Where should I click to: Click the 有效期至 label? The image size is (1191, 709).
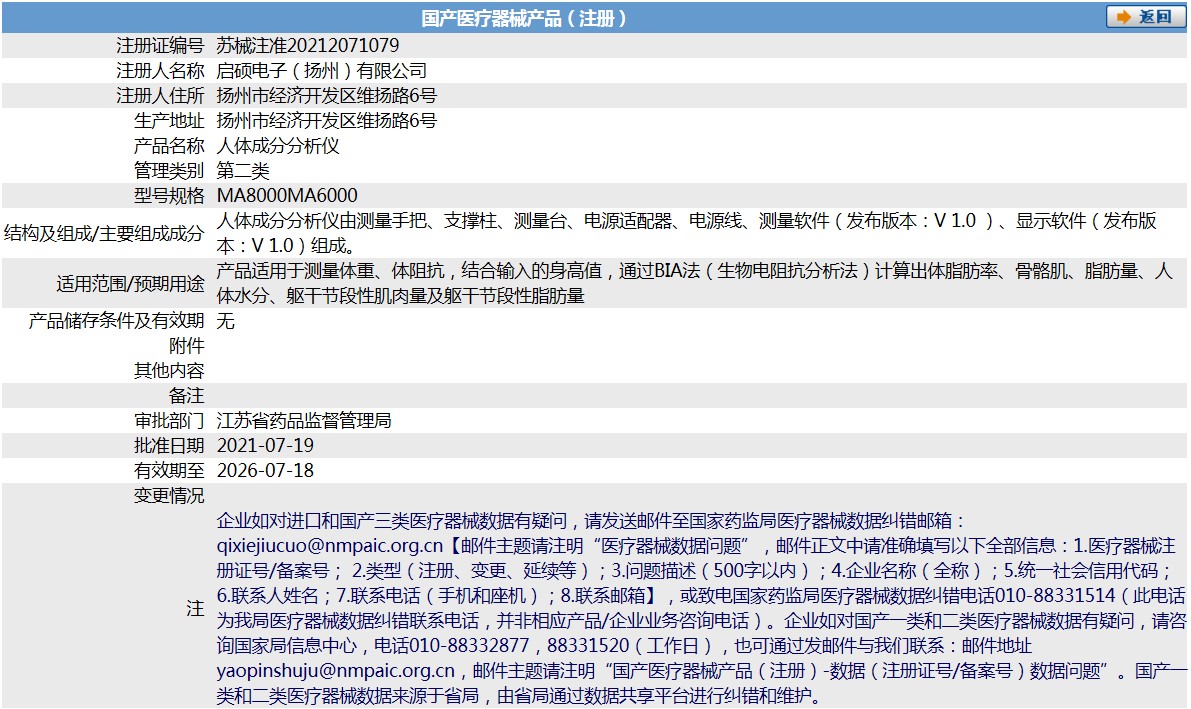tap(169, 471)
